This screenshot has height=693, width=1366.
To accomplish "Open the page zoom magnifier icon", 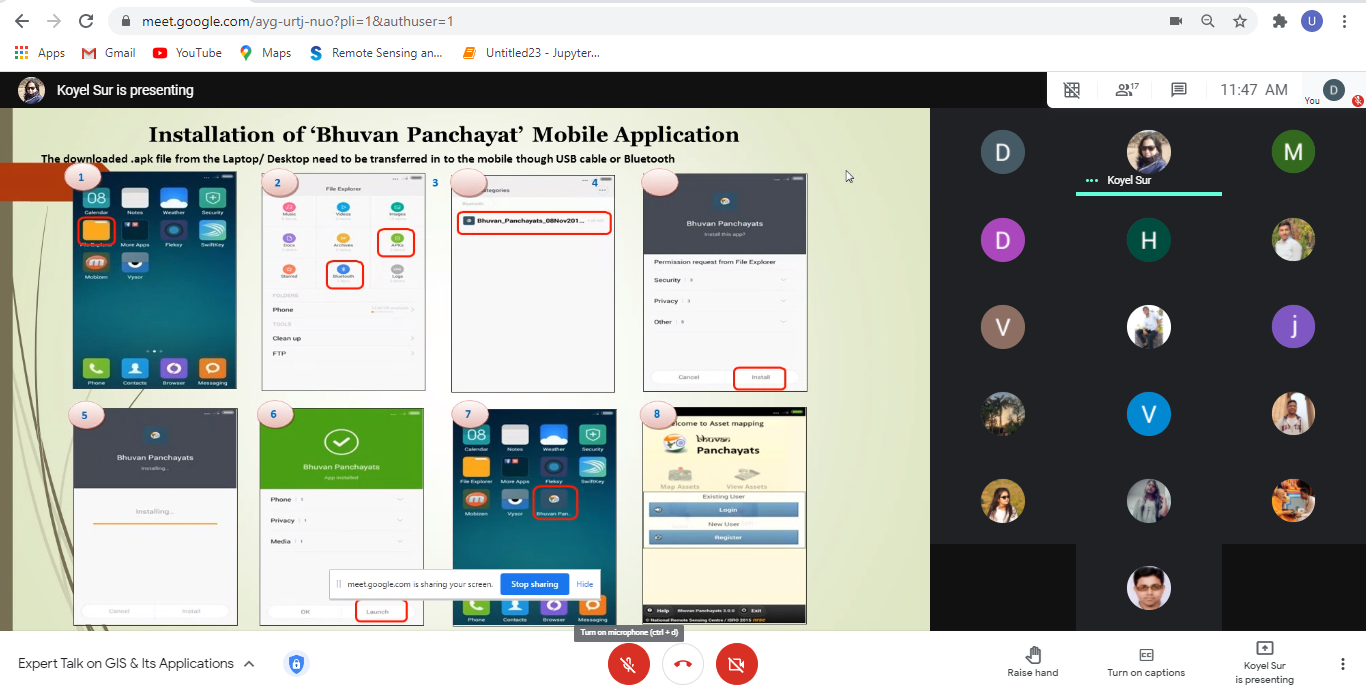I will pos(1208,21).
